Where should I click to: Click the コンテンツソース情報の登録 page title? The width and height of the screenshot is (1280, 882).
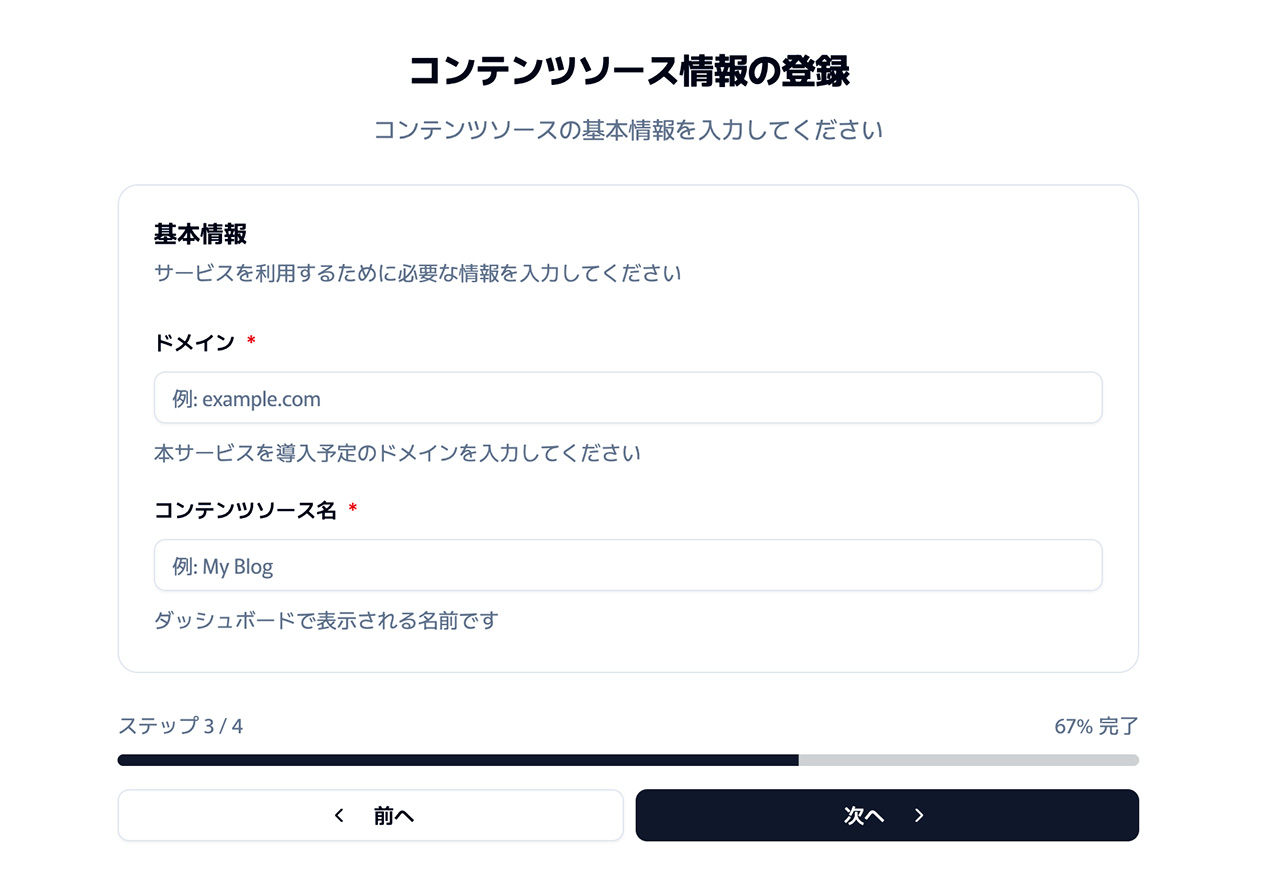pos(628,72)
